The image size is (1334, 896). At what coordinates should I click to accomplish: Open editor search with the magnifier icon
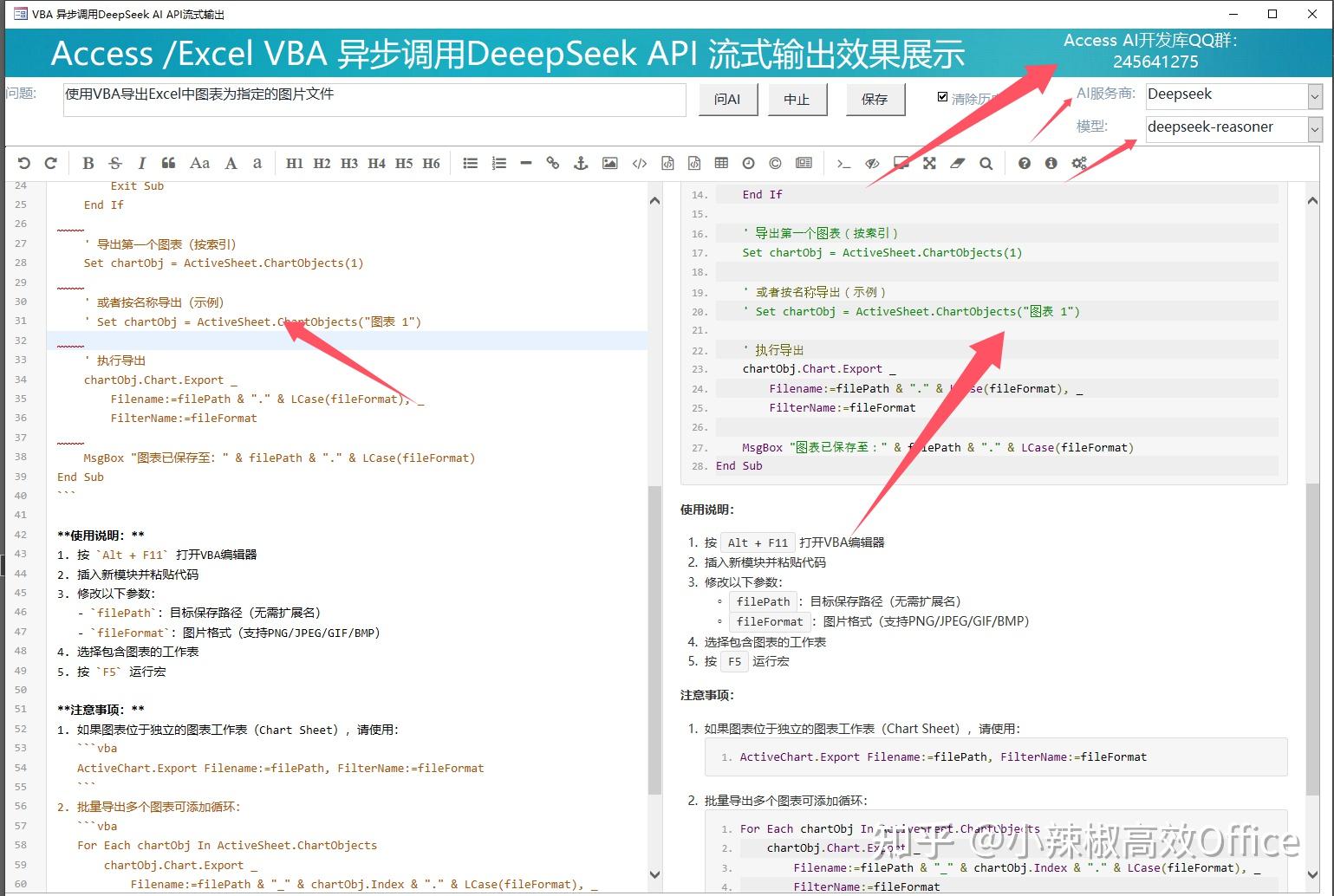[x=986, y=163]
